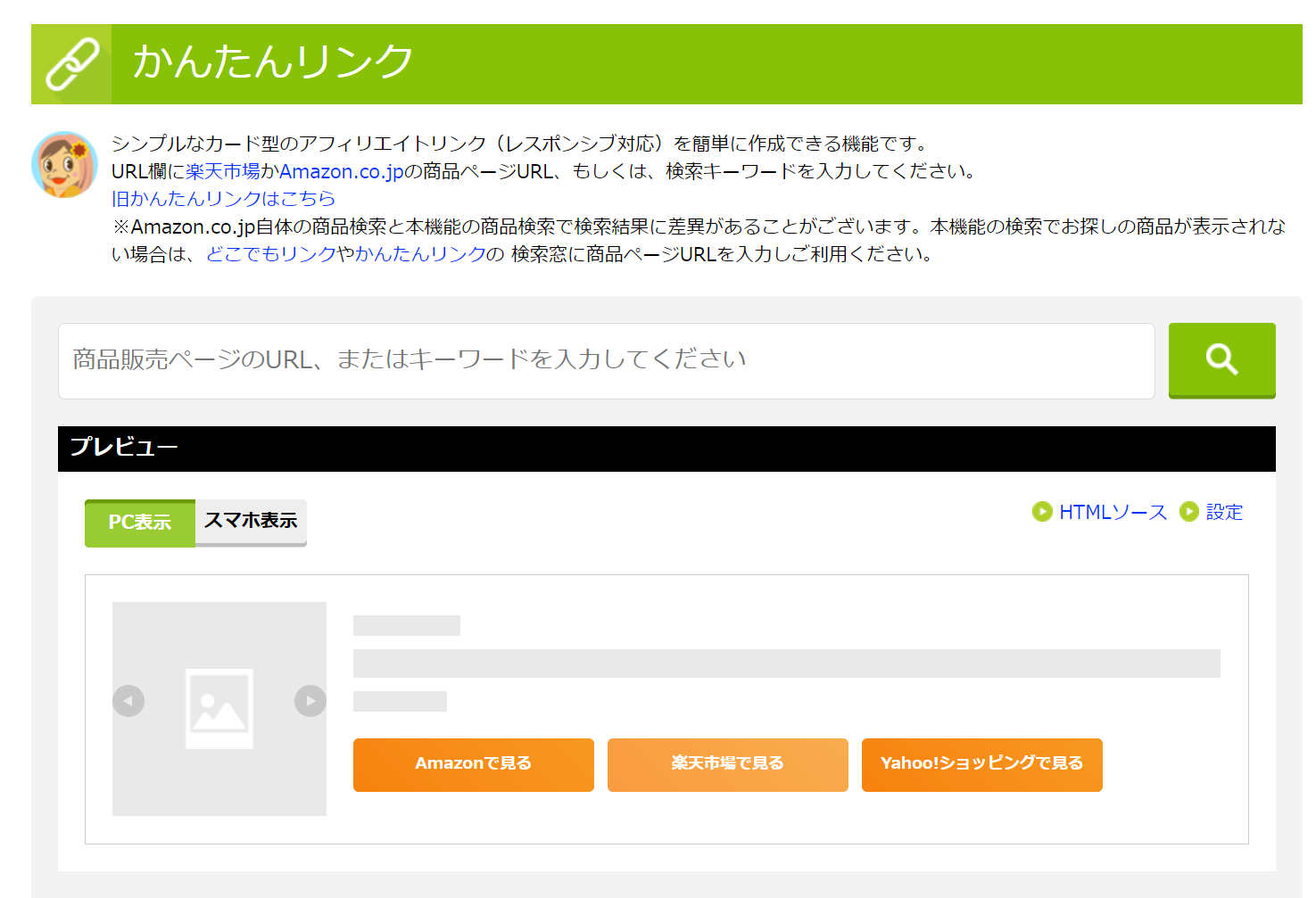Click the プレビュー section header
Viewport: 1316px width, 898px height.
pyautogui.click(x=666, y=449)
